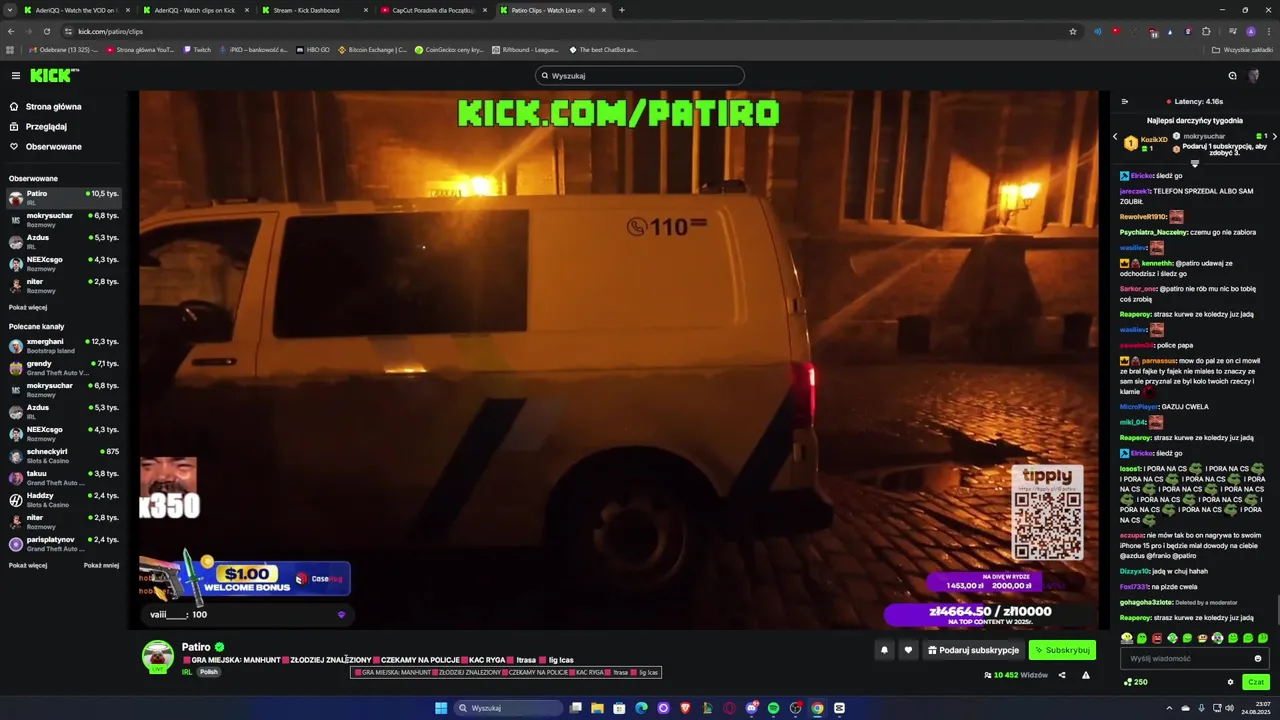Screen dimensions: 1280x720
Task: Switch to Stream - Kick Dashboard tab
Action: coord(313,10)
